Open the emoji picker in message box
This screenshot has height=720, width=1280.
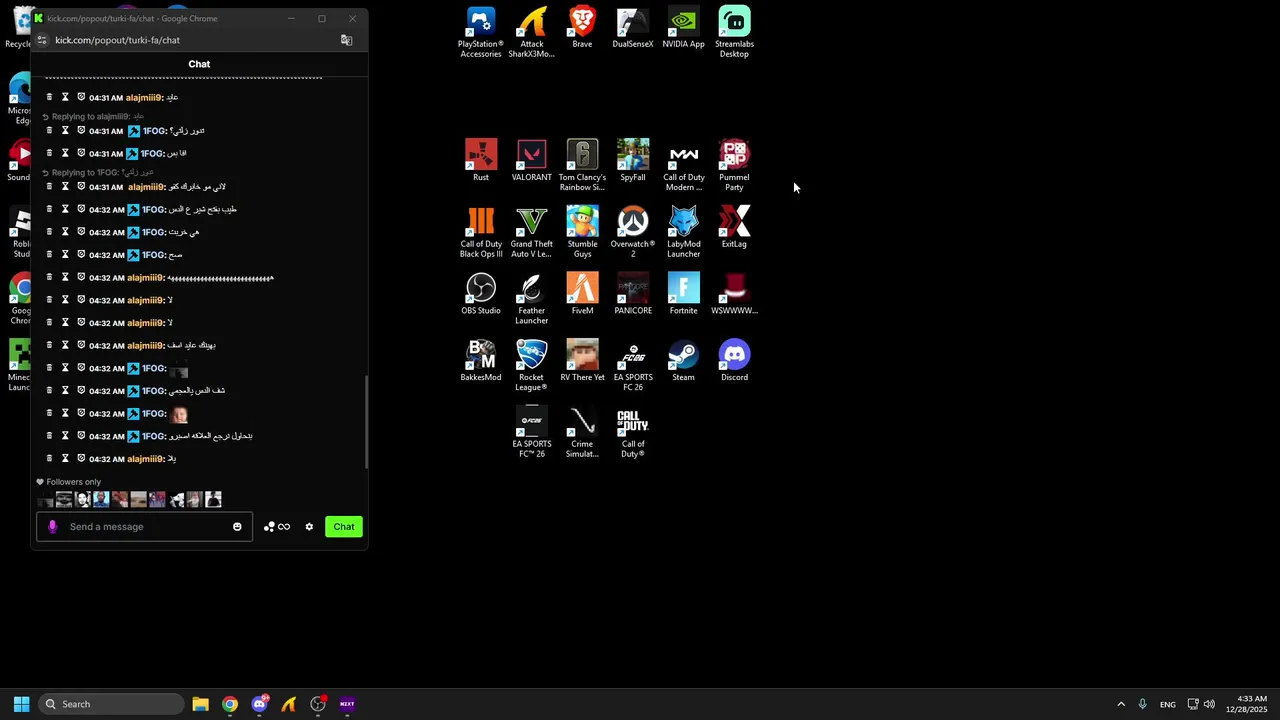click(237, 527)
